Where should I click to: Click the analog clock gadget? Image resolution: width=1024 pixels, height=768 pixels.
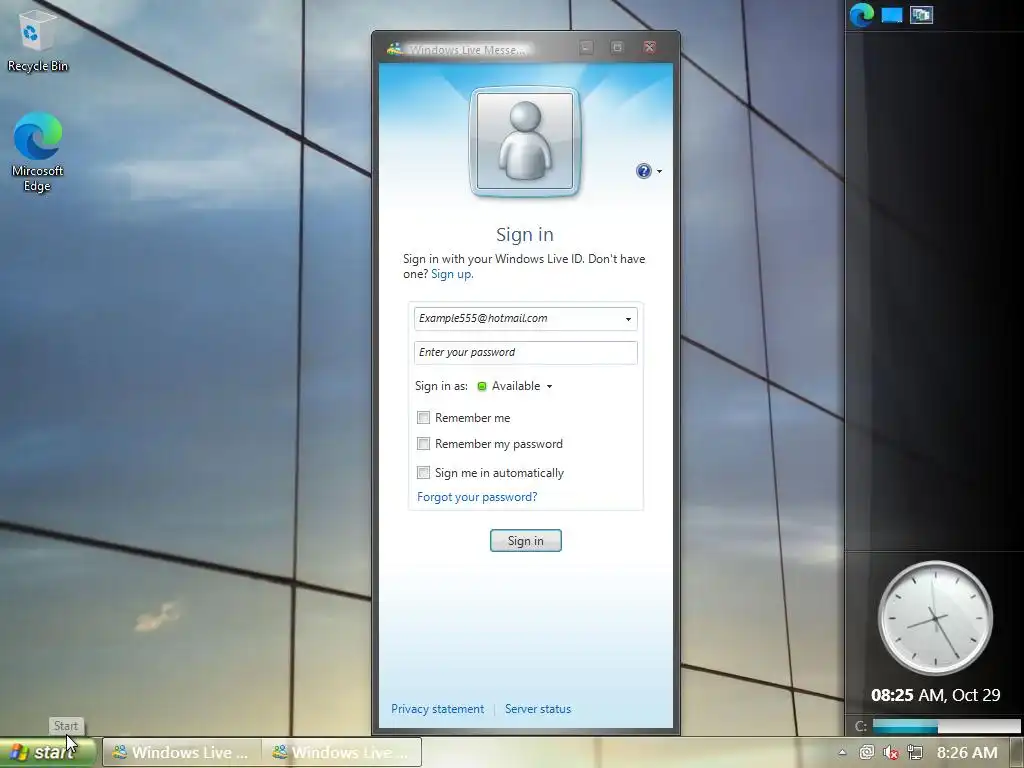tap(935, 618)
